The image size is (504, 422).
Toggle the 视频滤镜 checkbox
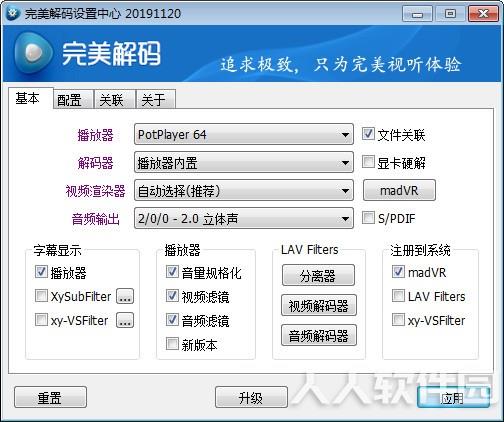point(172,296)
